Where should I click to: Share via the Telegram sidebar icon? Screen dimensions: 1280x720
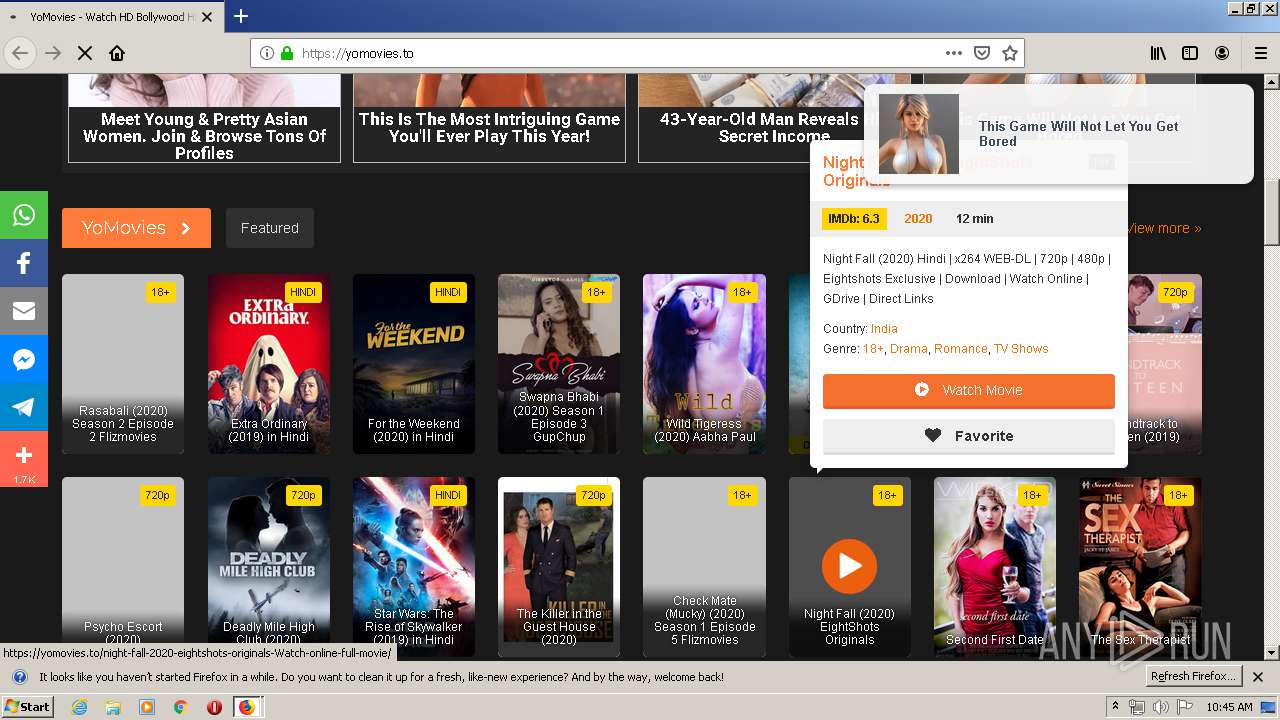point(24,407)
